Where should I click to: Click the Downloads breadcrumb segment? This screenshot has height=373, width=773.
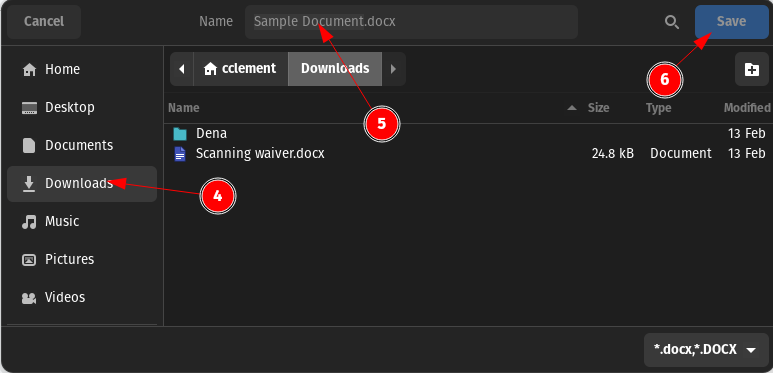[335, 69]
